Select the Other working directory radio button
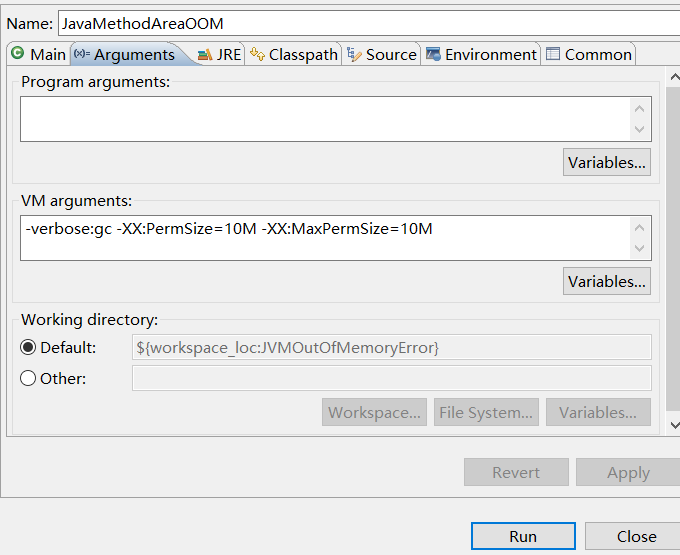 tap(28, 378)
